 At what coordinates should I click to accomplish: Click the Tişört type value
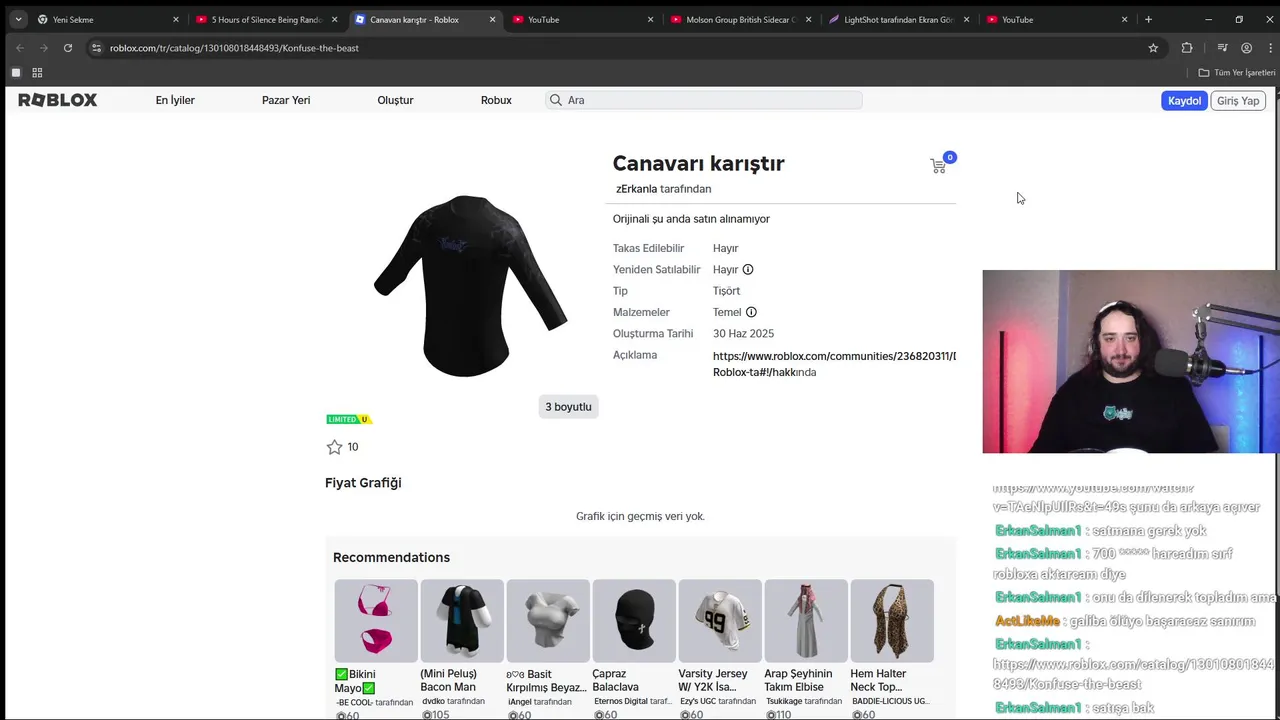pyautogui.click(x=726, y=291)
